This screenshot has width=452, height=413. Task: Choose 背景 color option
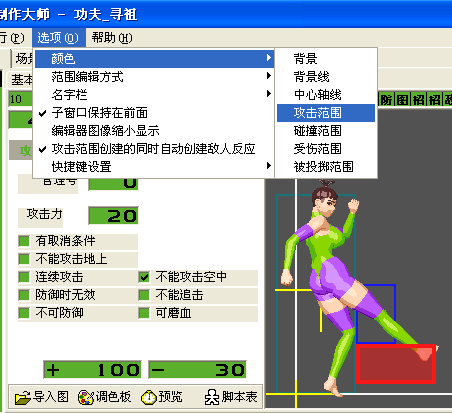pos(326,59)
